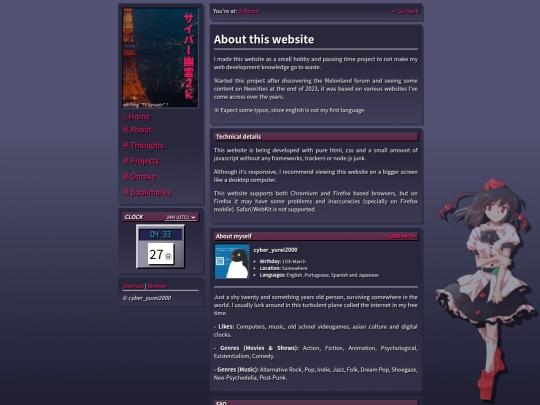The image size is (540, 405).
Task: Open the 24H (UTC) clock format dropdown
Action: [x=181, y=217]
